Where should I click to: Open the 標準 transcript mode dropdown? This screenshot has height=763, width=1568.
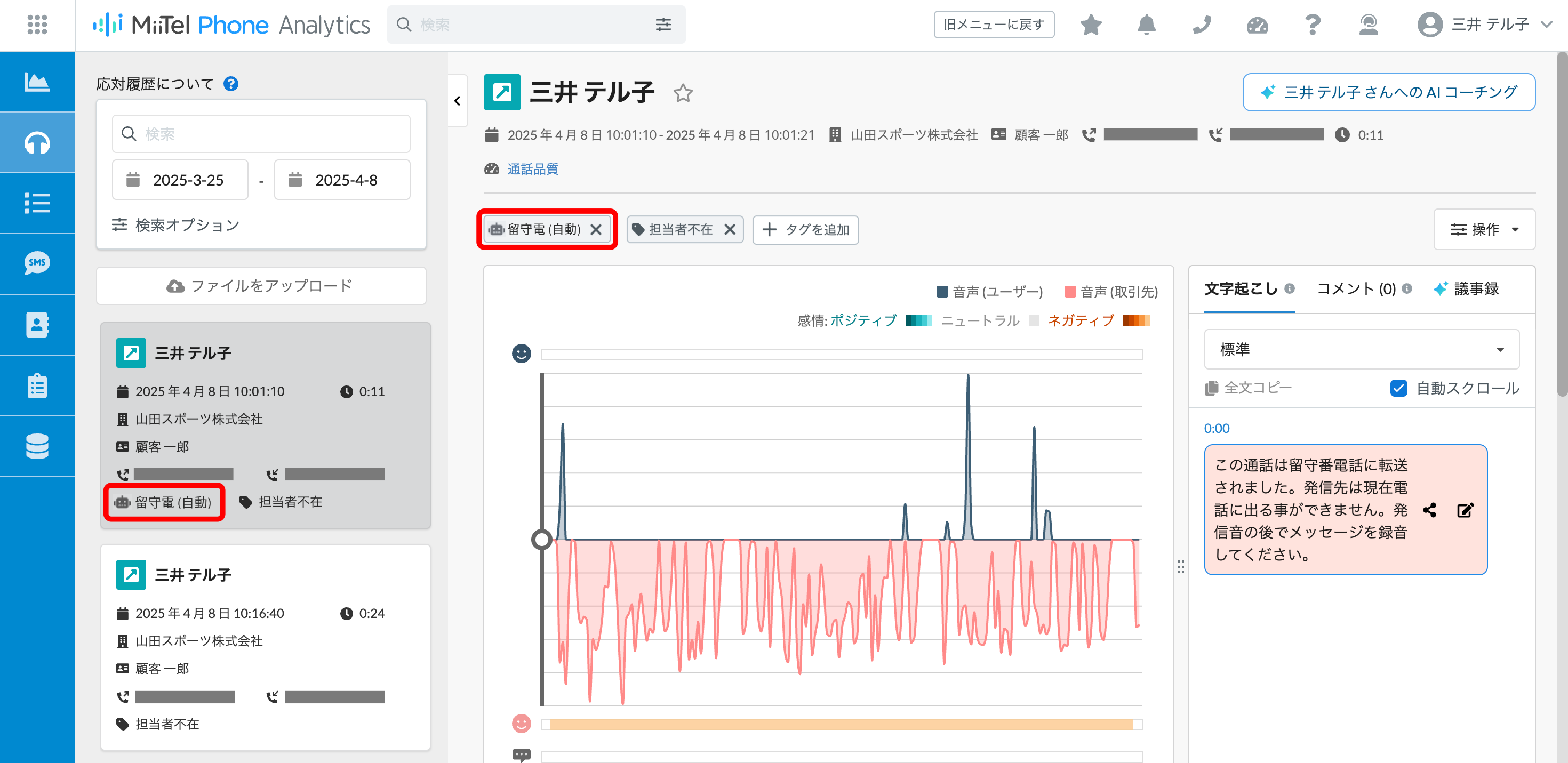click(1361, 349)
